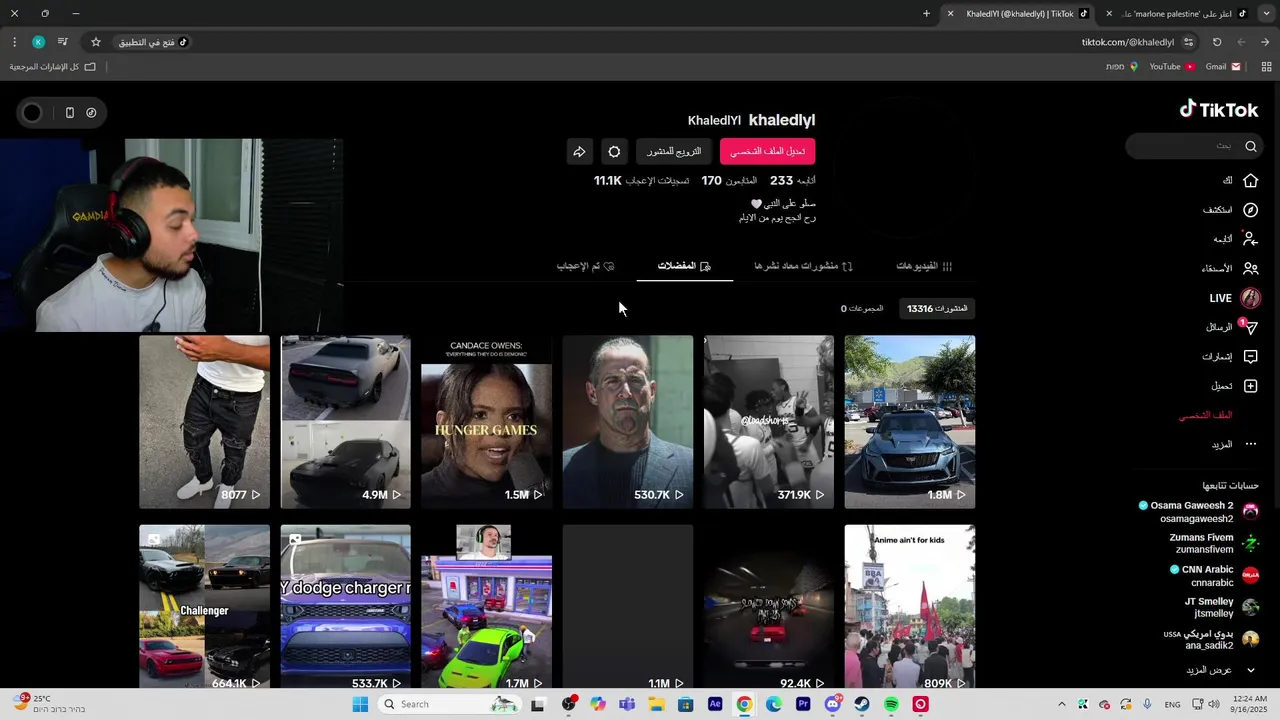Click the 170 followers count
The height and width of the screenshot is (720, 1280).
tap(729, 181)
